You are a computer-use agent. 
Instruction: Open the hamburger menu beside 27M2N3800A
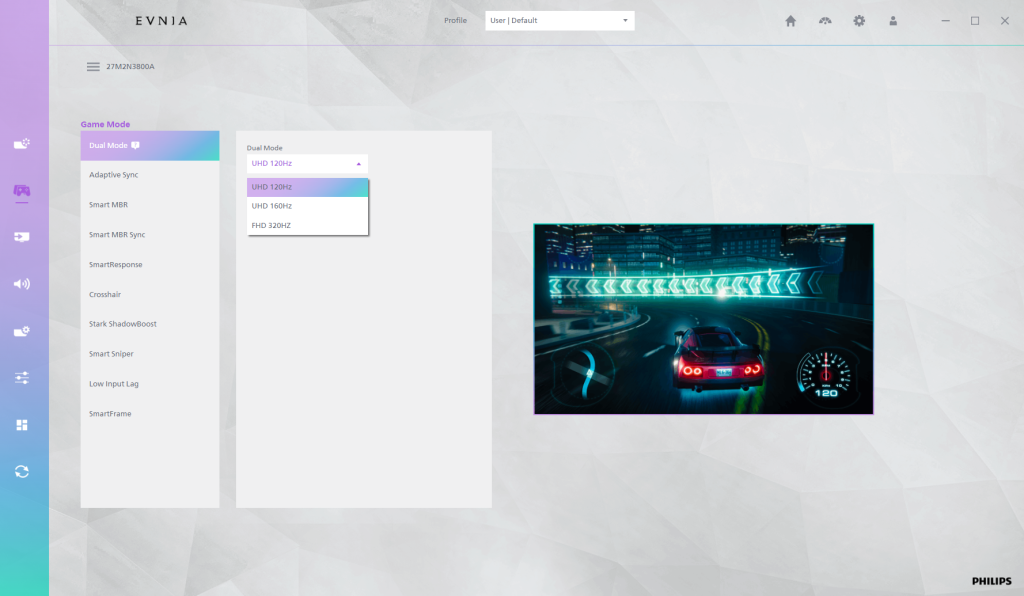(x=93, y=67)
